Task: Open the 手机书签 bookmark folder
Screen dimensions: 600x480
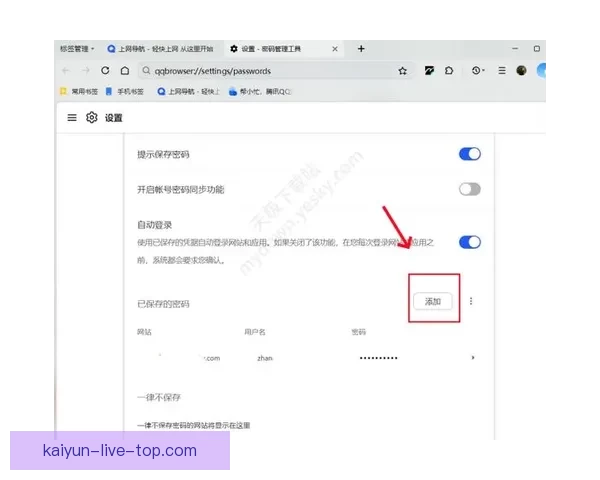Action: tap(125, 91)
